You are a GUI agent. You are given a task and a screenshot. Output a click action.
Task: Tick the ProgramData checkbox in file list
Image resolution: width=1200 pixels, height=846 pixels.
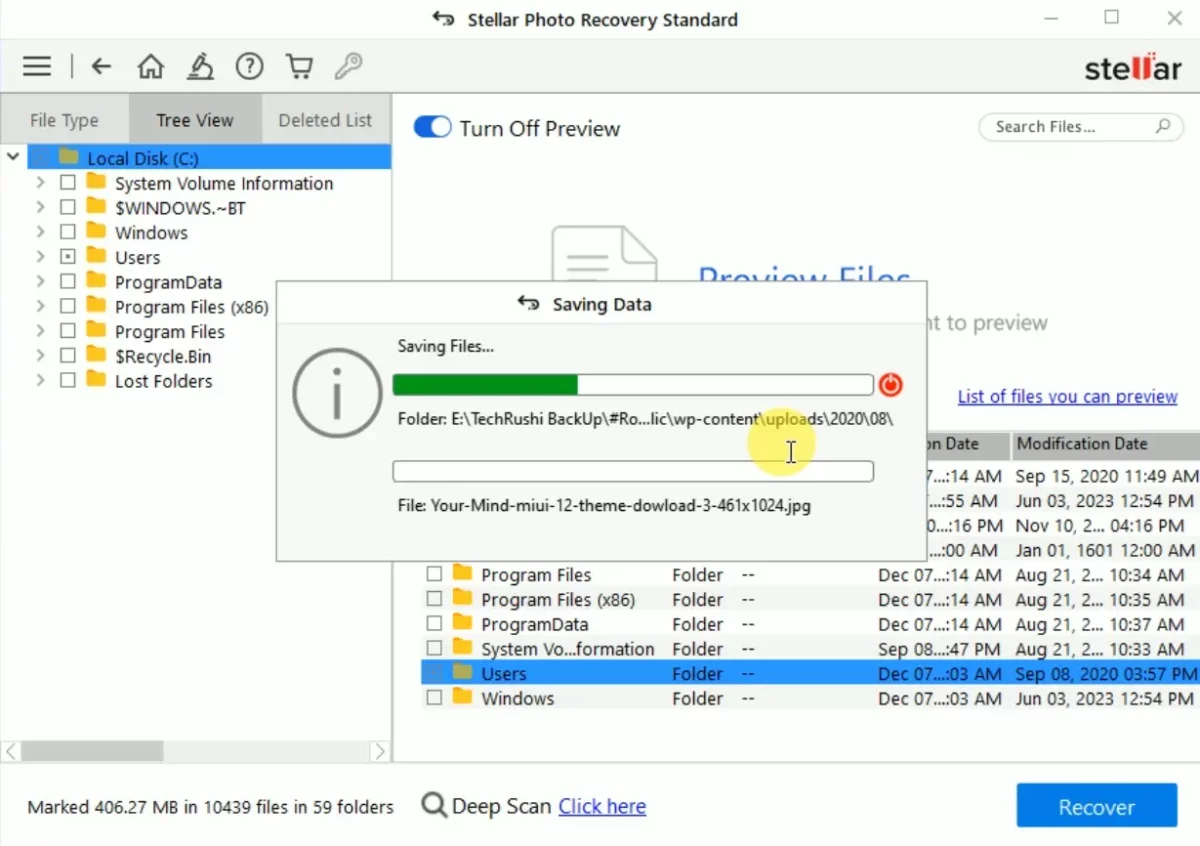click(x=434, y=624)
